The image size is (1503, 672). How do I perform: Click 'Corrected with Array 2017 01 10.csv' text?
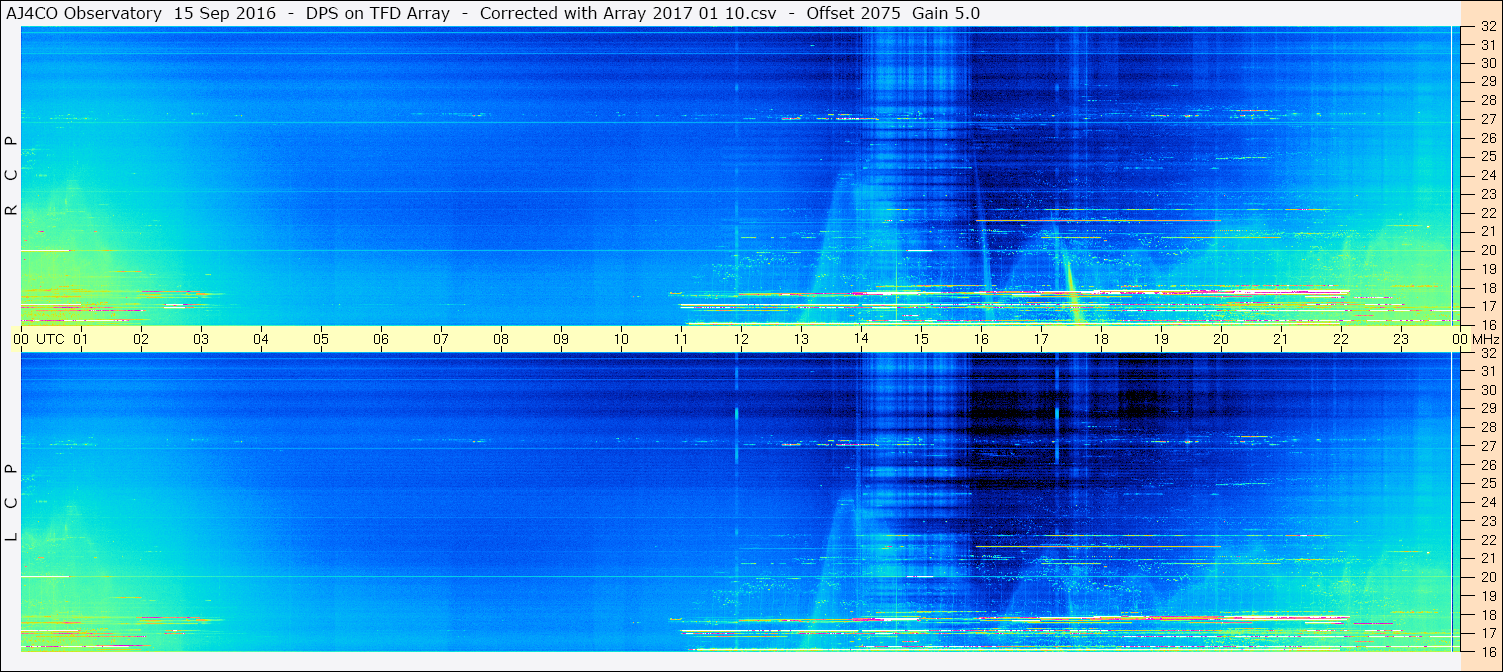(628, 13)
